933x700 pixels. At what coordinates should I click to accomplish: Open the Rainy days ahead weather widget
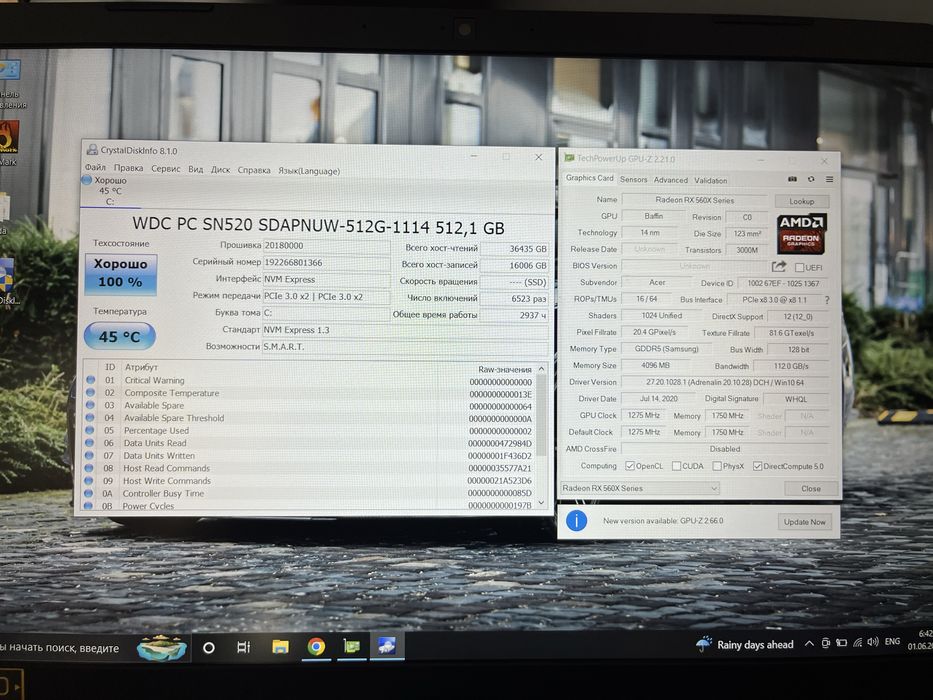pos(744,644)
